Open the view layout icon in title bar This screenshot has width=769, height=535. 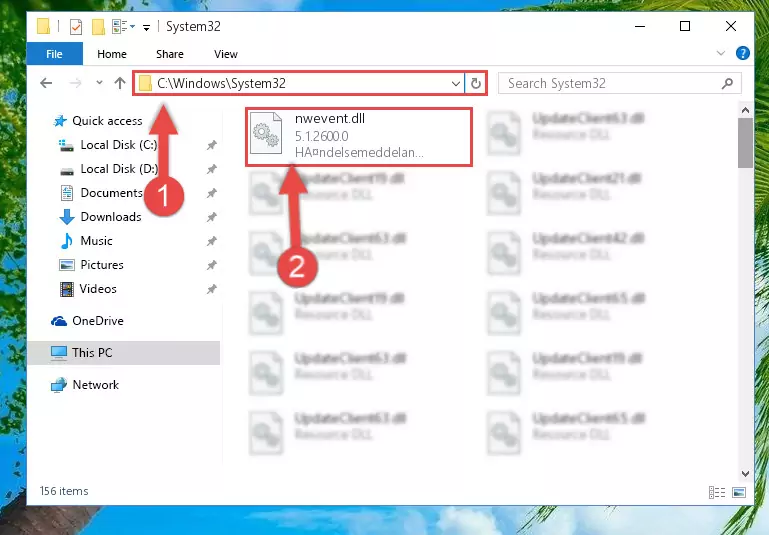click(119, 26)
